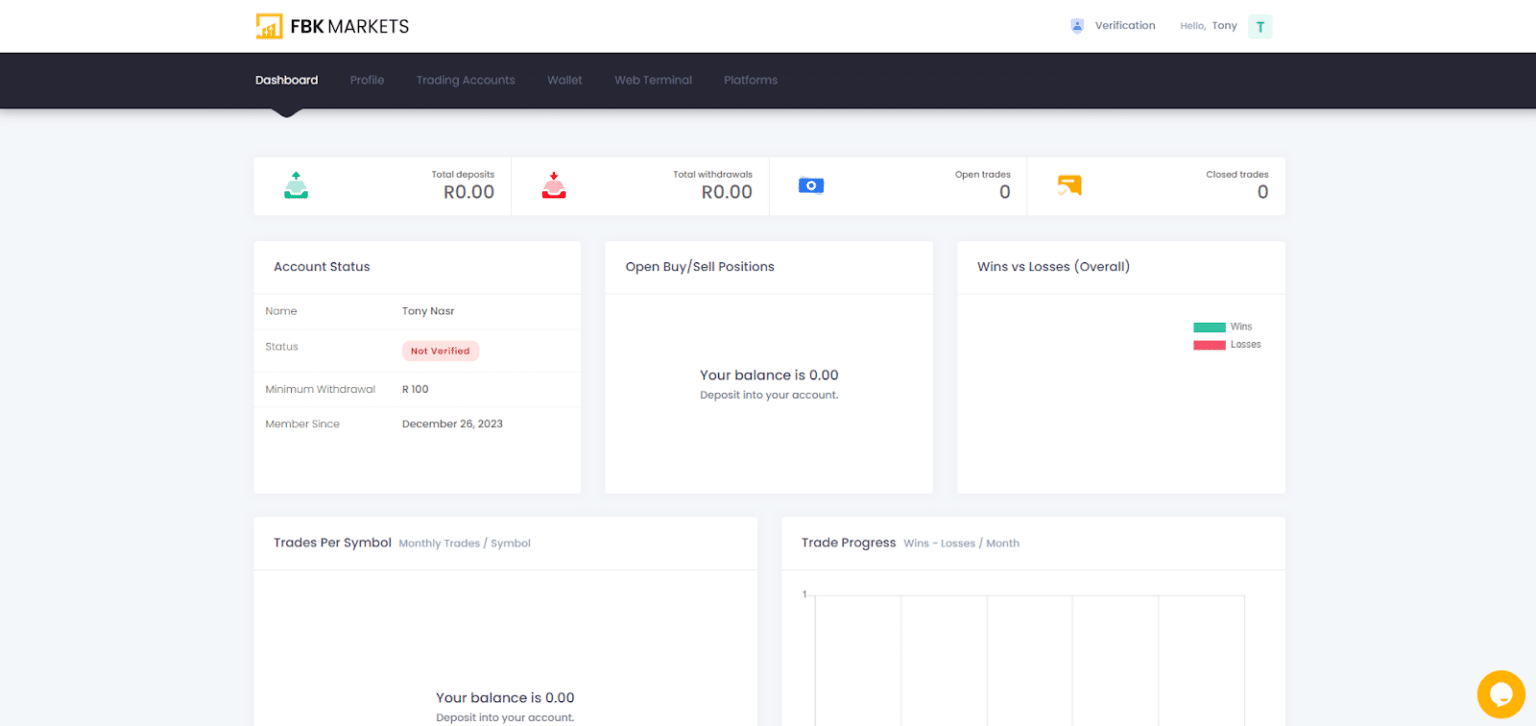Viewport: 1536px width, 726px height.
Task: Open the Web Terminal menu
Action: click(653, 80)
